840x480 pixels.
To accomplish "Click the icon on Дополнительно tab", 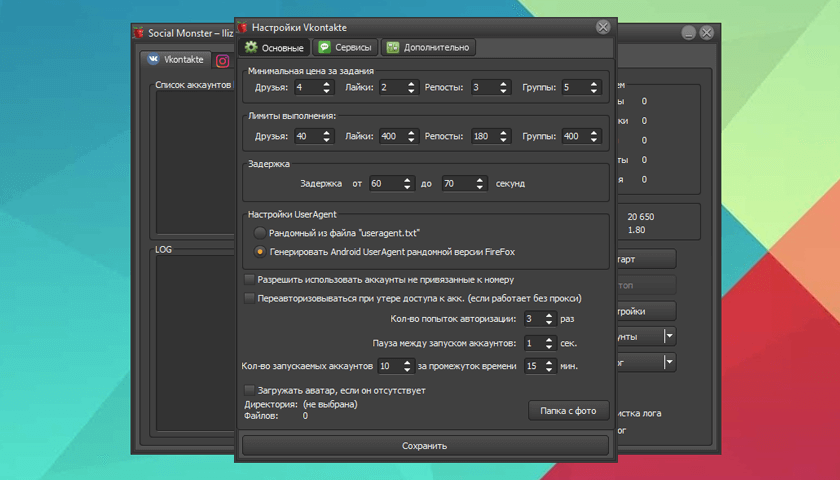I will pos(393,47).
